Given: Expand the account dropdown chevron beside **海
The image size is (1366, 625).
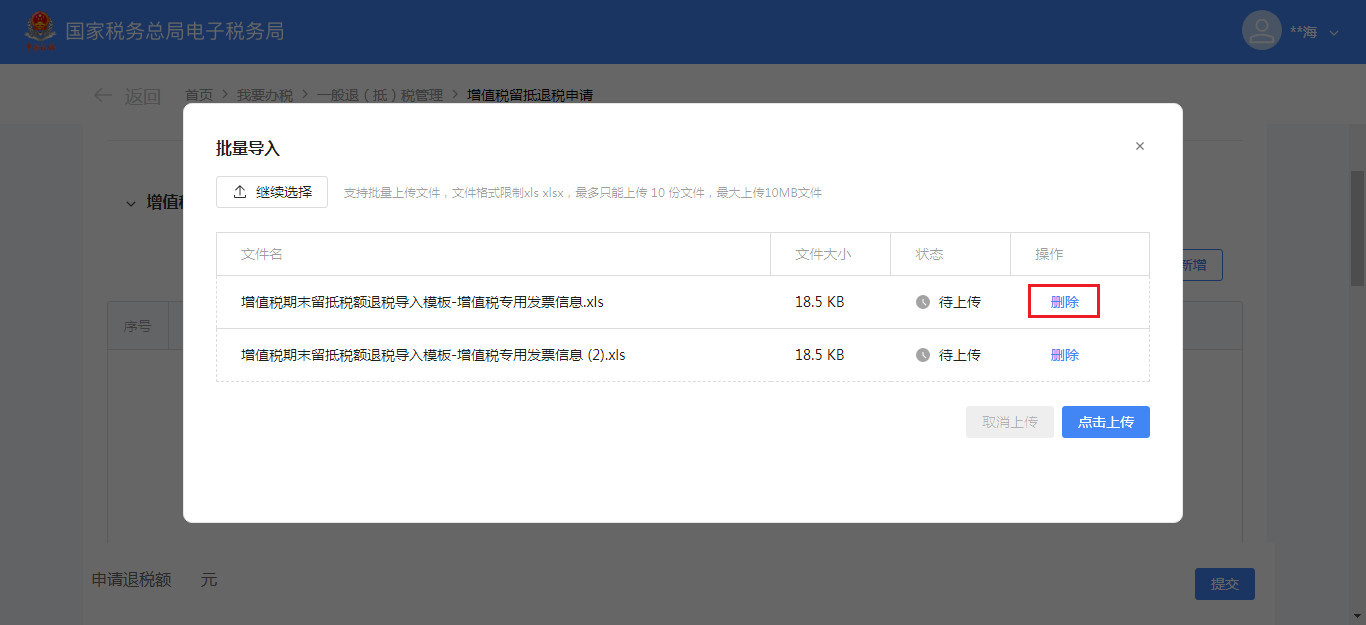Looking at the screenshot, I should 1334,33.
